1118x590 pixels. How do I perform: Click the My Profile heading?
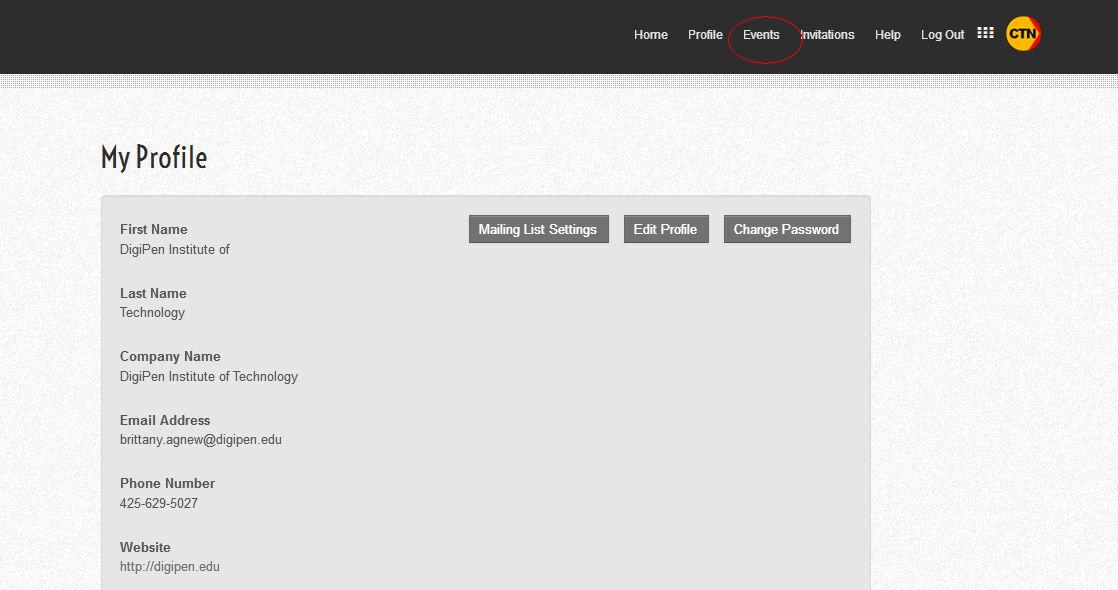tap(154, 158)
